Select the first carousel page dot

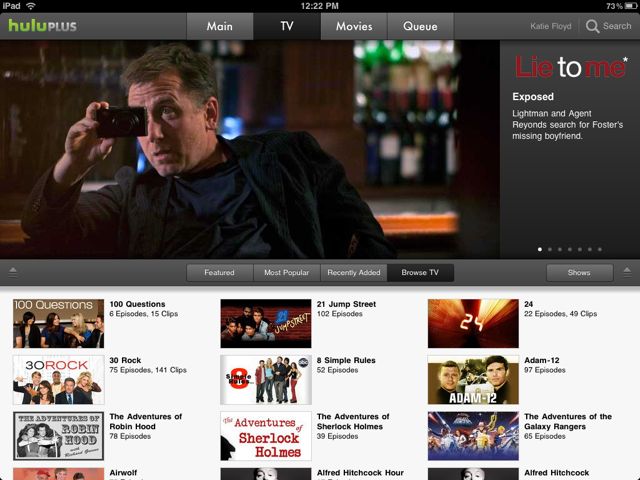[x=540, y=249]
